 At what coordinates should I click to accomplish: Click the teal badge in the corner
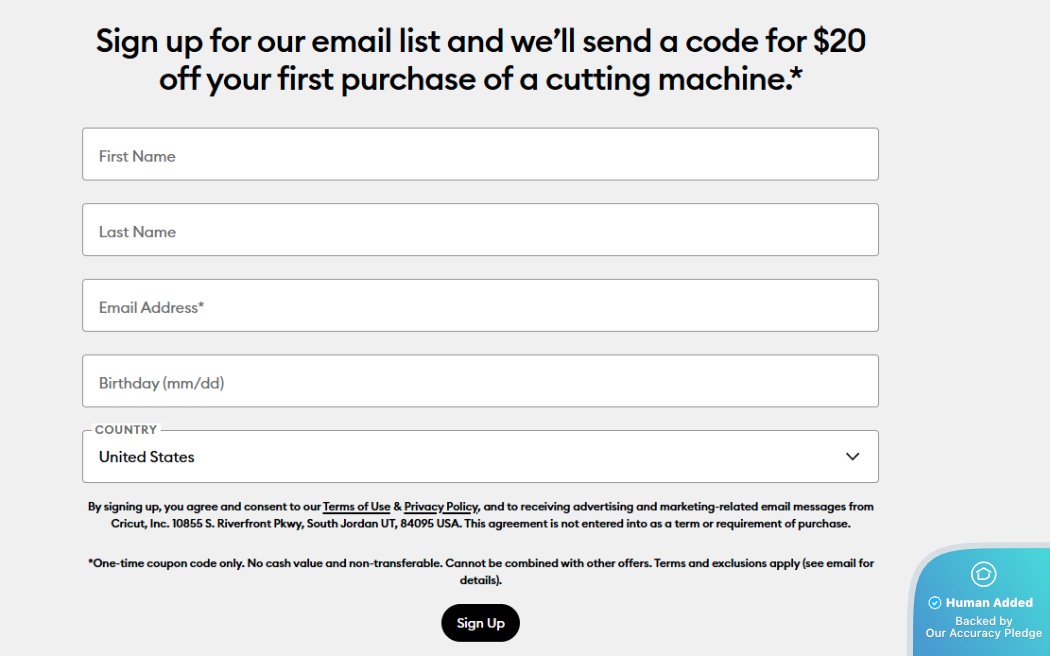pos(983,600)
